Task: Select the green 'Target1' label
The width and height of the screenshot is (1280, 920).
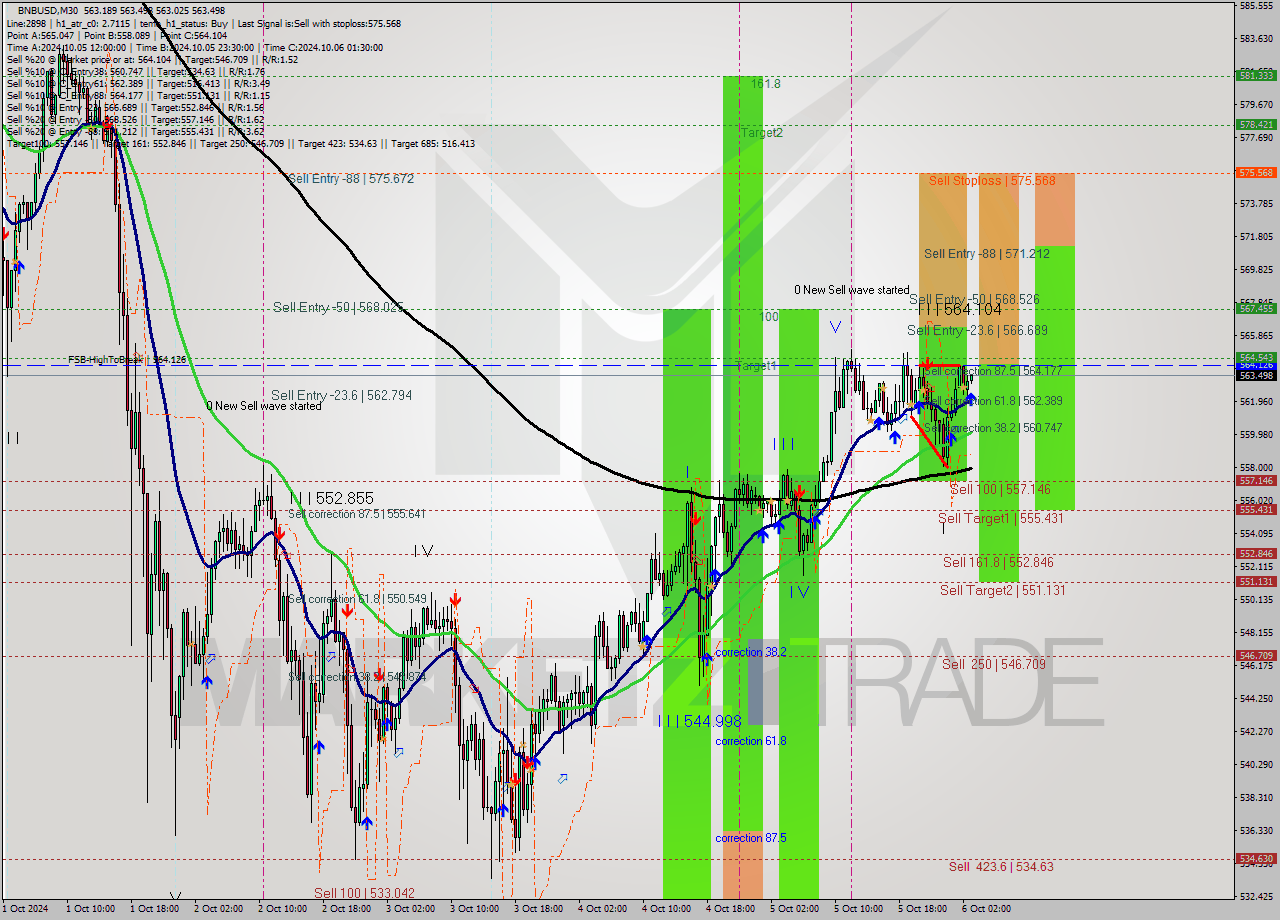Action: pos(756,366)
